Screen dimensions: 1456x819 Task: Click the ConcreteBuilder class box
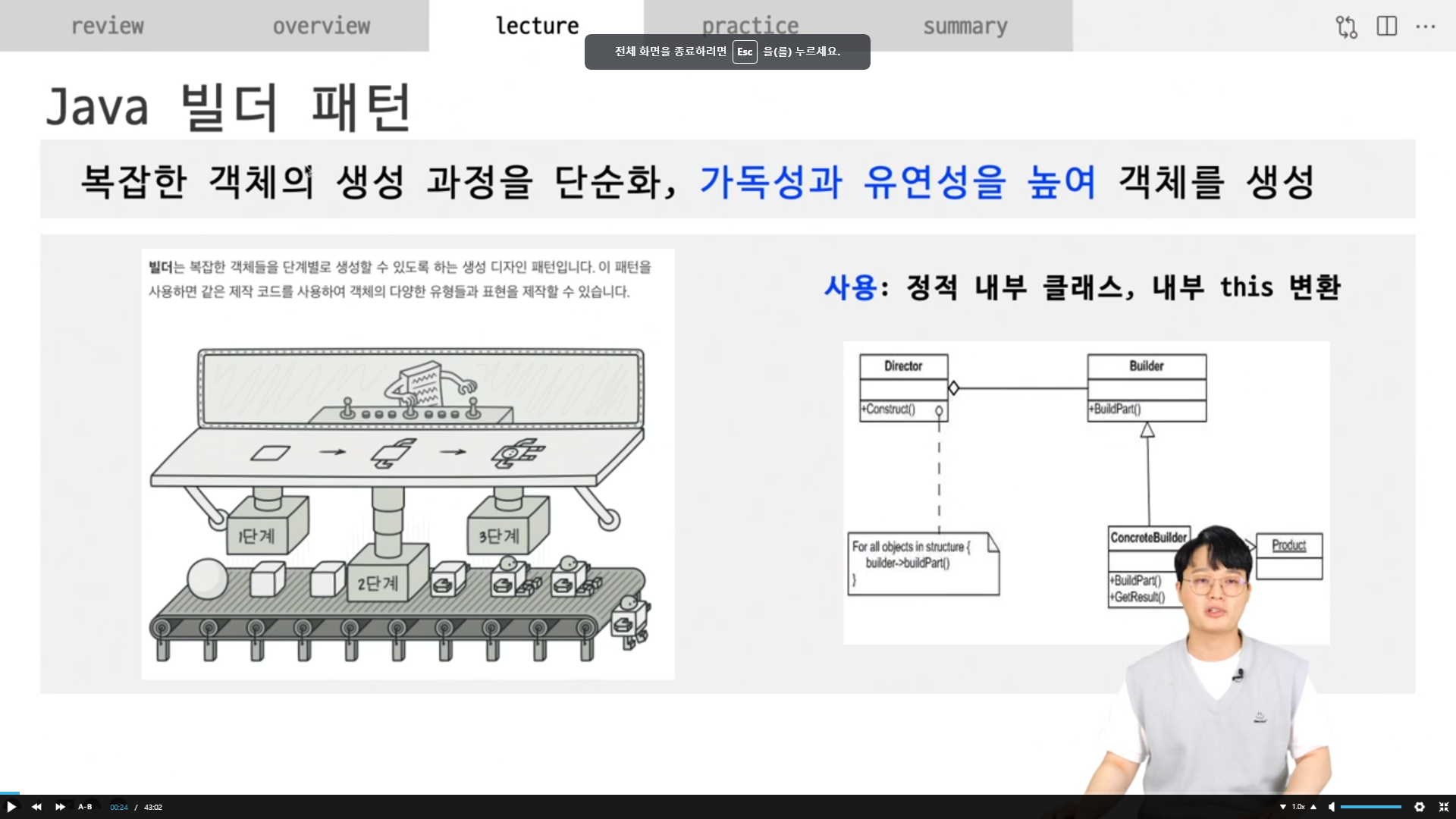tap(1148, 566)
